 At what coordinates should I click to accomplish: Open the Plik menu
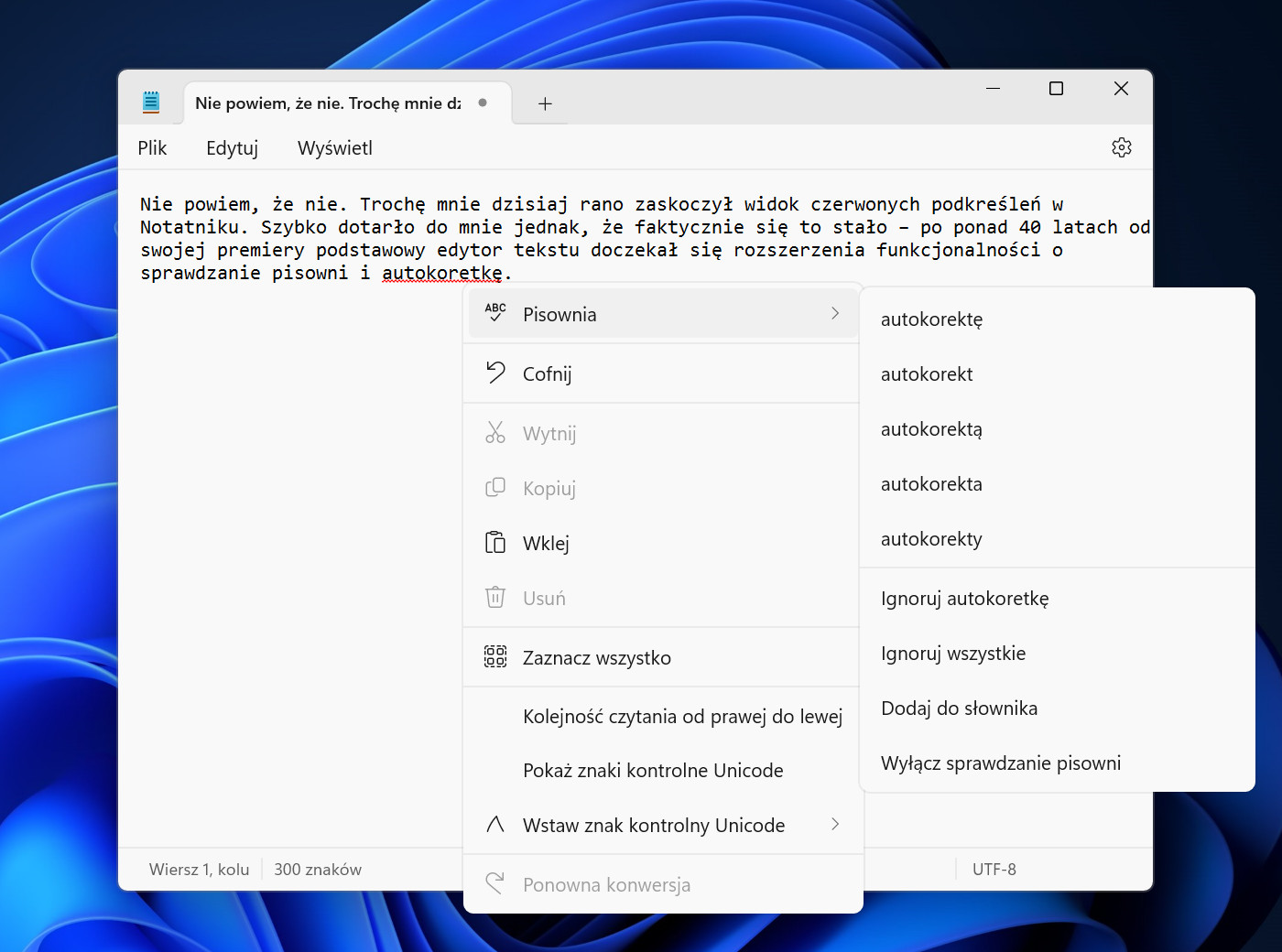coord(152,147)
